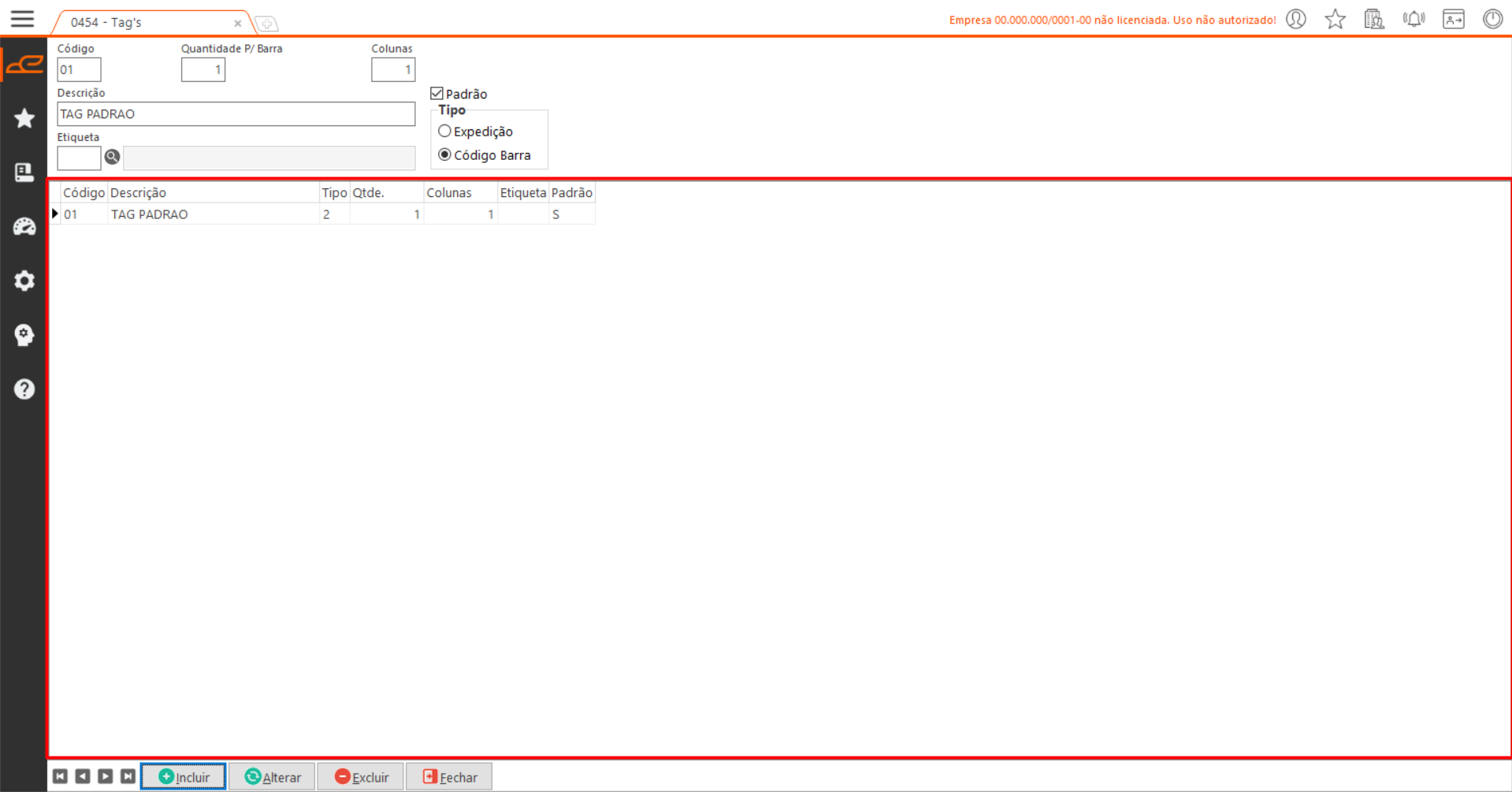Switch to the 0454 - Tag's tab
The height and width of the screenshot is (792, 1512).
click(x=142, y=23)
